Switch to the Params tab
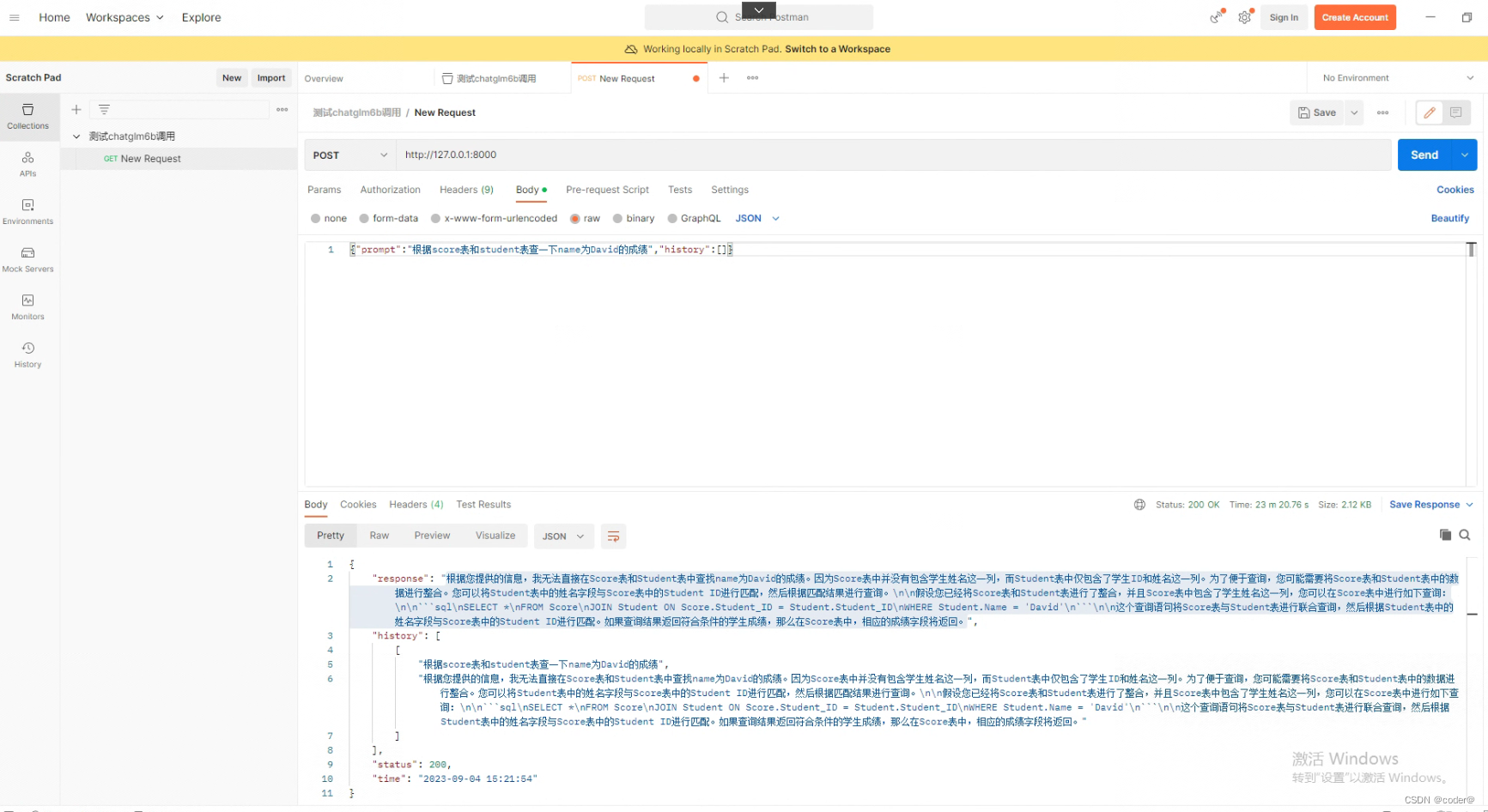Screen dimensions: 1488x812 point(325,190)
